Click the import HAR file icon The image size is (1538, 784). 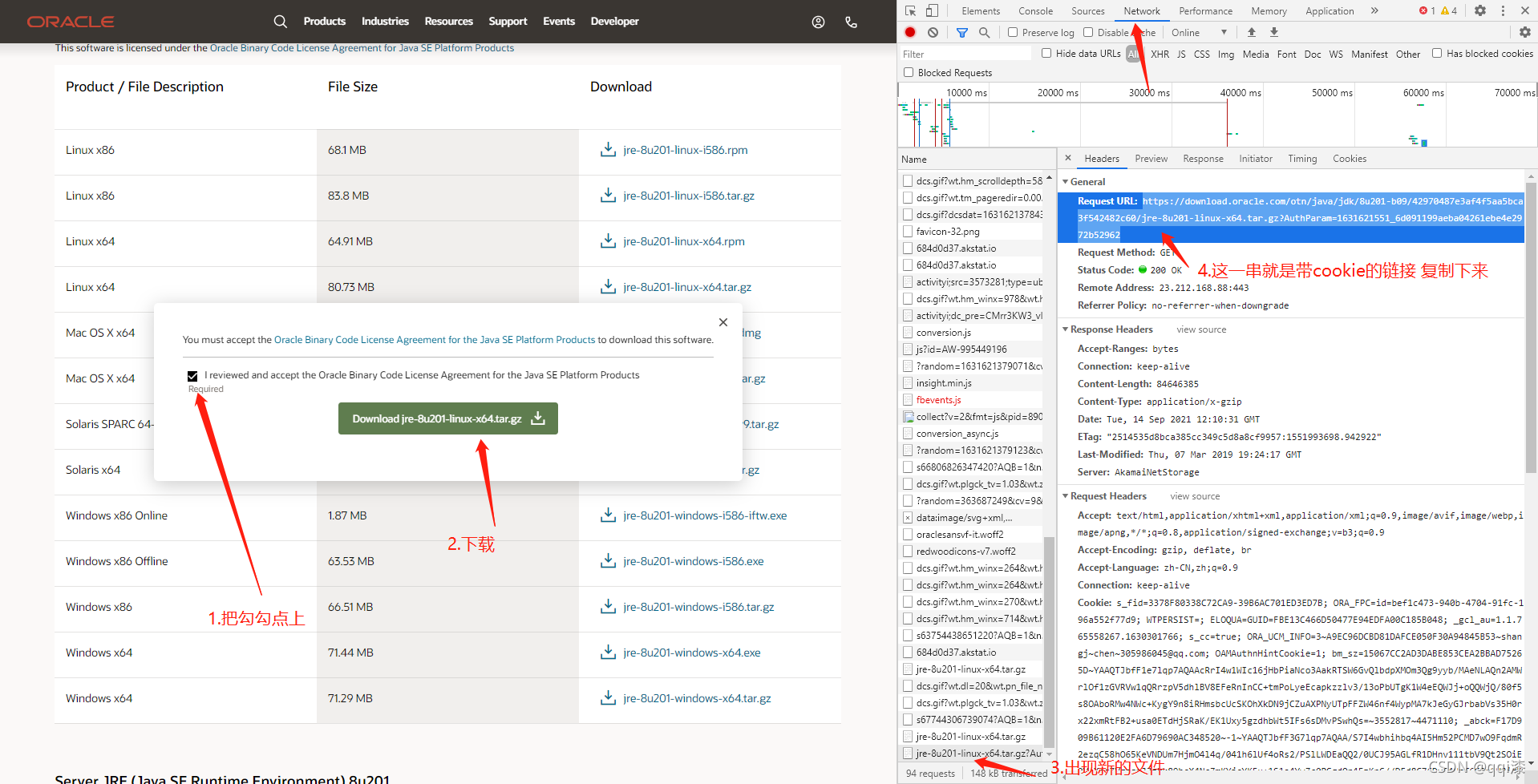[x=1251, y=32]
